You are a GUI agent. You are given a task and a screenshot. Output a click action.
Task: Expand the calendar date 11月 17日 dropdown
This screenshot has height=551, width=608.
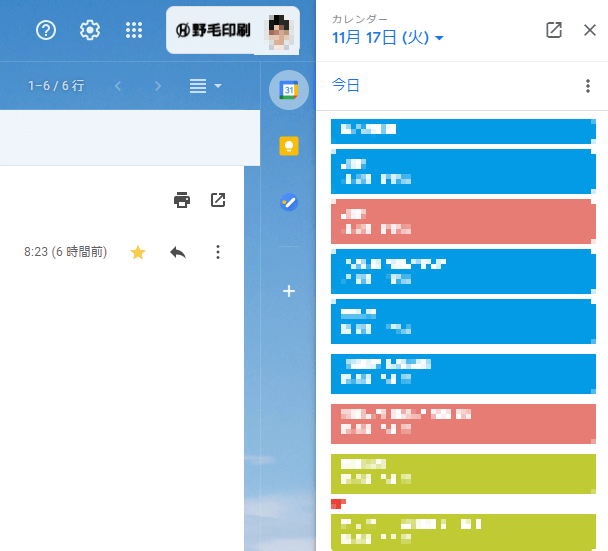tap(388, 38)
